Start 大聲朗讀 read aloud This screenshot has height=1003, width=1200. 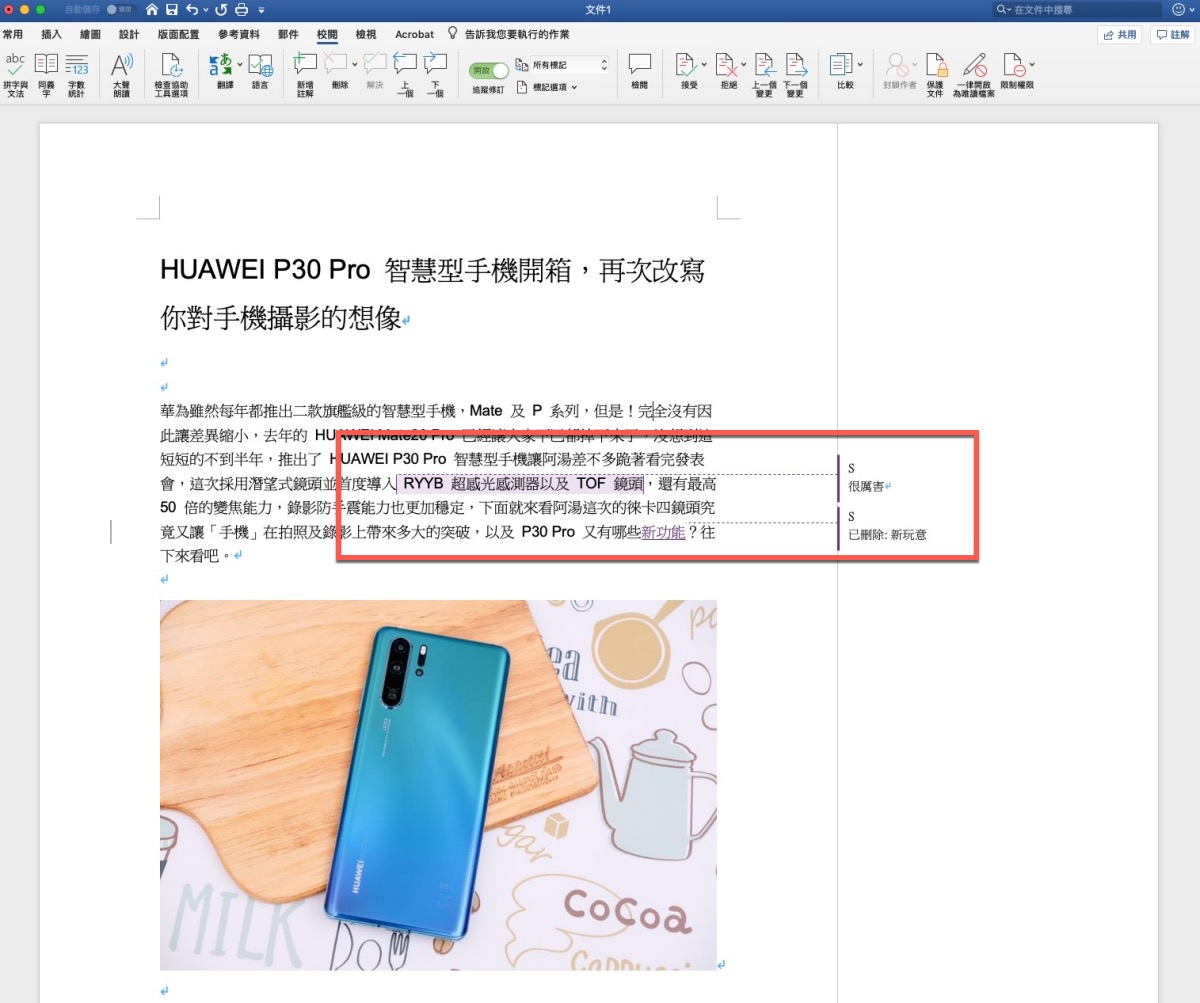[121, 75]
